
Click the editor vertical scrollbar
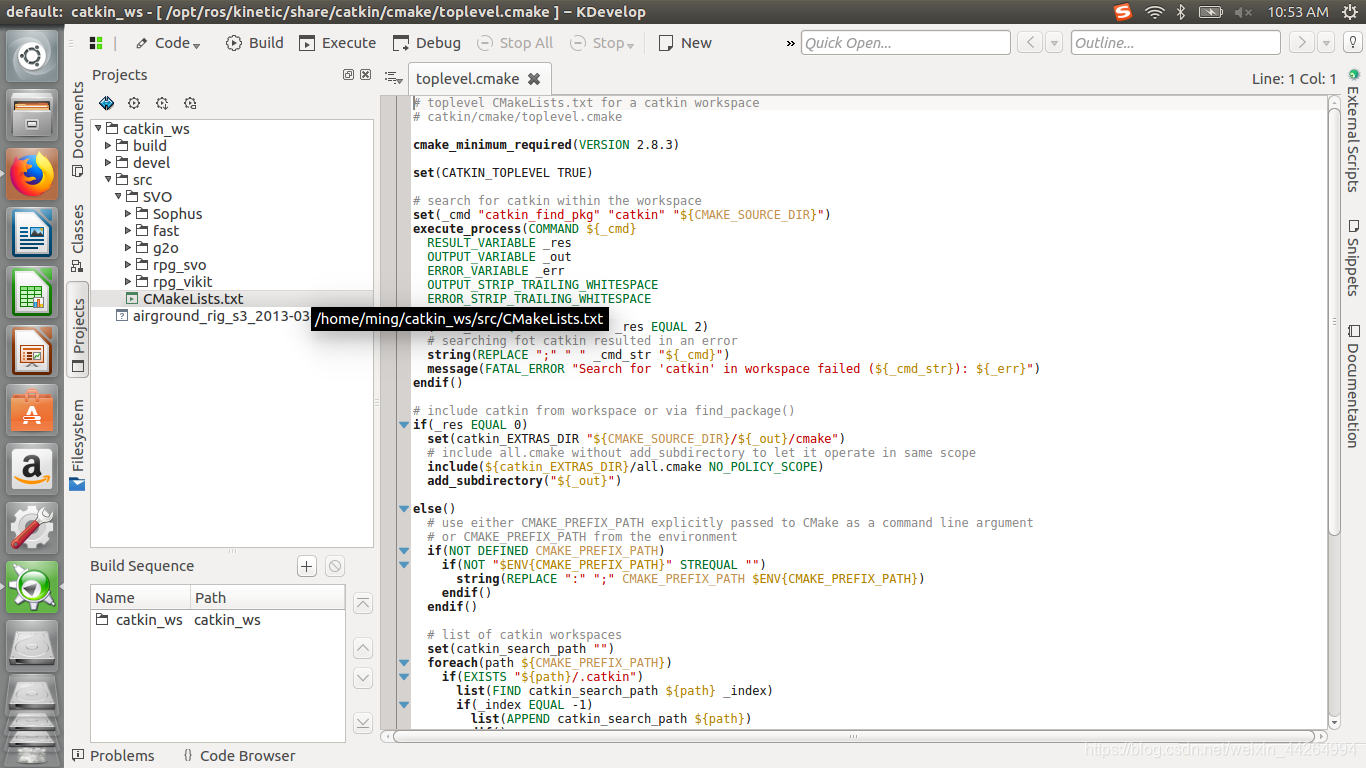point(1333,320)
